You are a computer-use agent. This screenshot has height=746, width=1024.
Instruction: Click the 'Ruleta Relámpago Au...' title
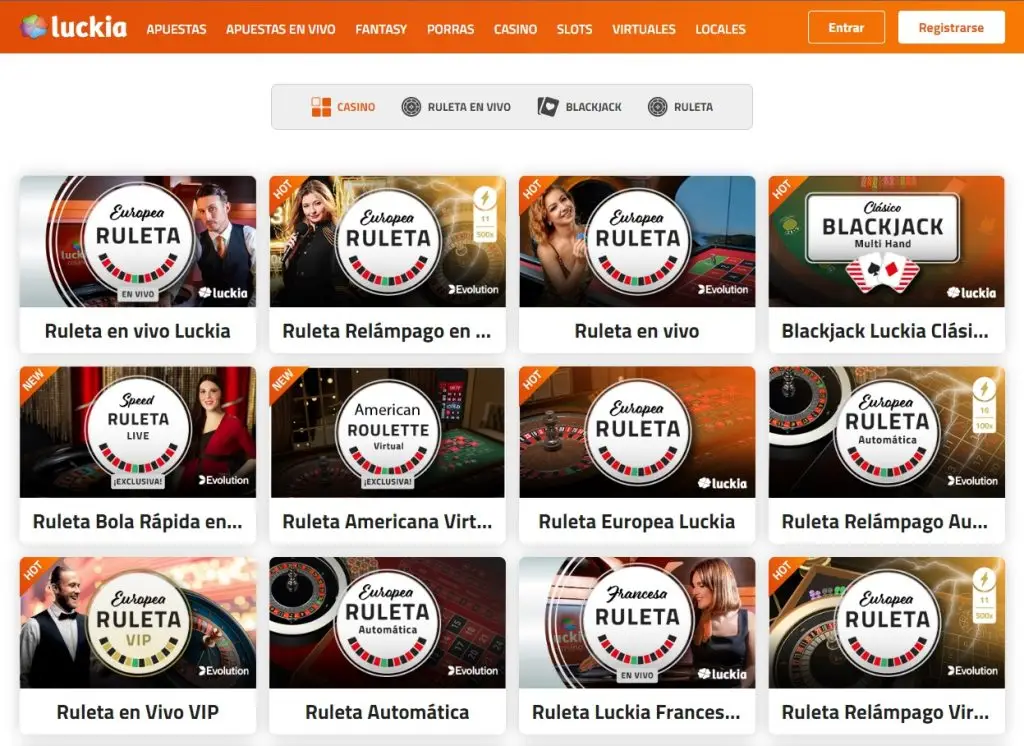(885, 521)
